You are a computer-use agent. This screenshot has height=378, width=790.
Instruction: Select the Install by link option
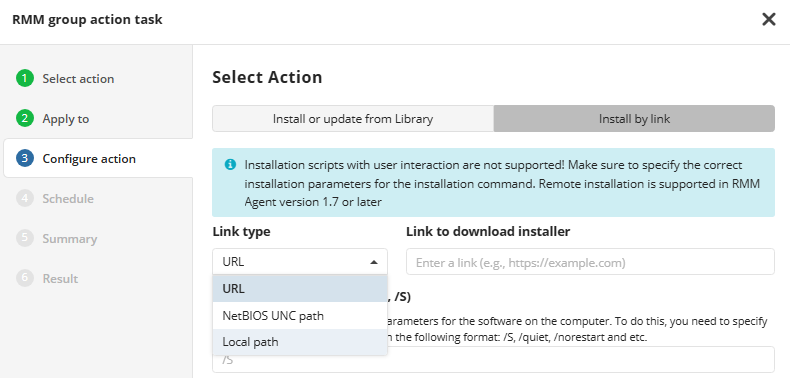click(634, 119)
